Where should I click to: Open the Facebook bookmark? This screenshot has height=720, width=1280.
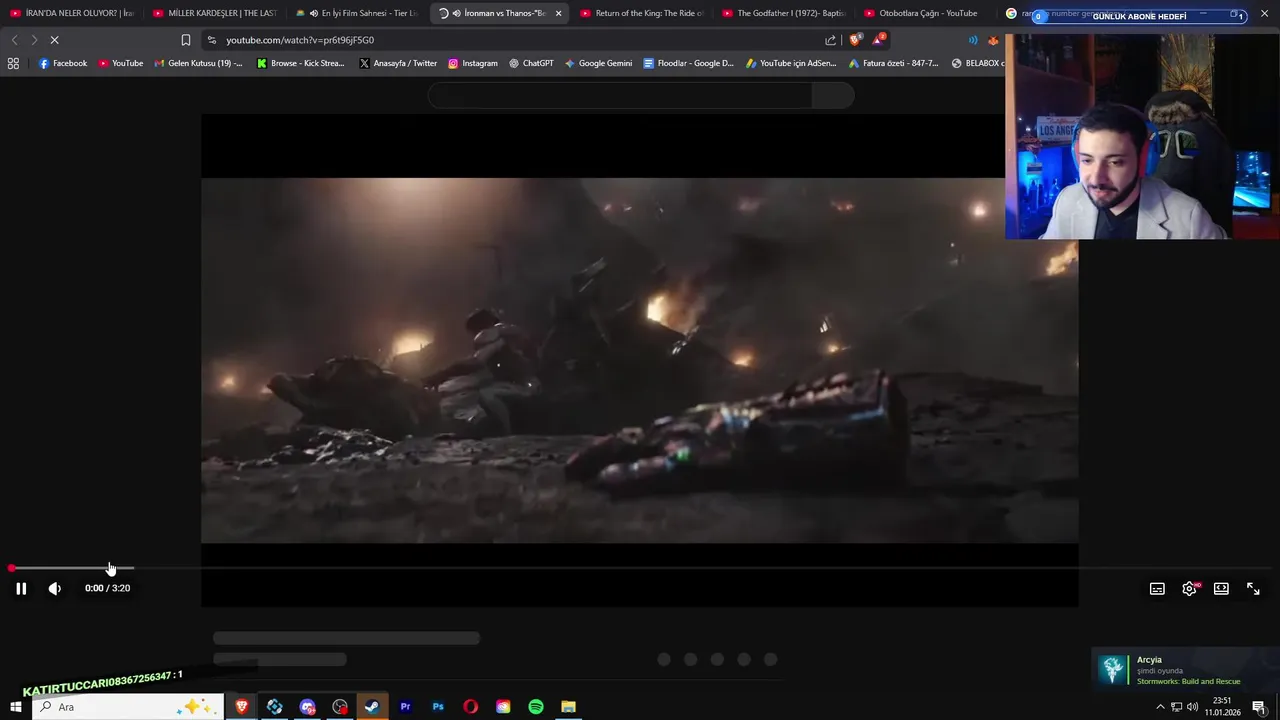pyautogui.click(x=62, y=63)
